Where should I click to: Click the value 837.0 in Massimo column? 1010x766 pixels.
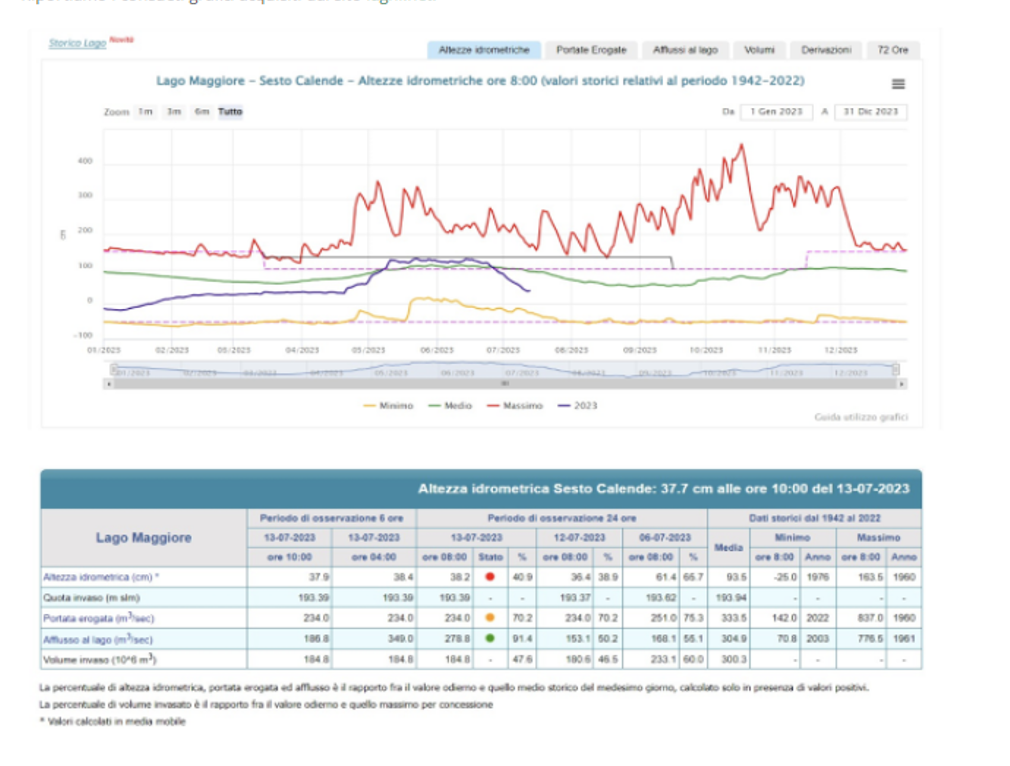[x=870, y=618]
